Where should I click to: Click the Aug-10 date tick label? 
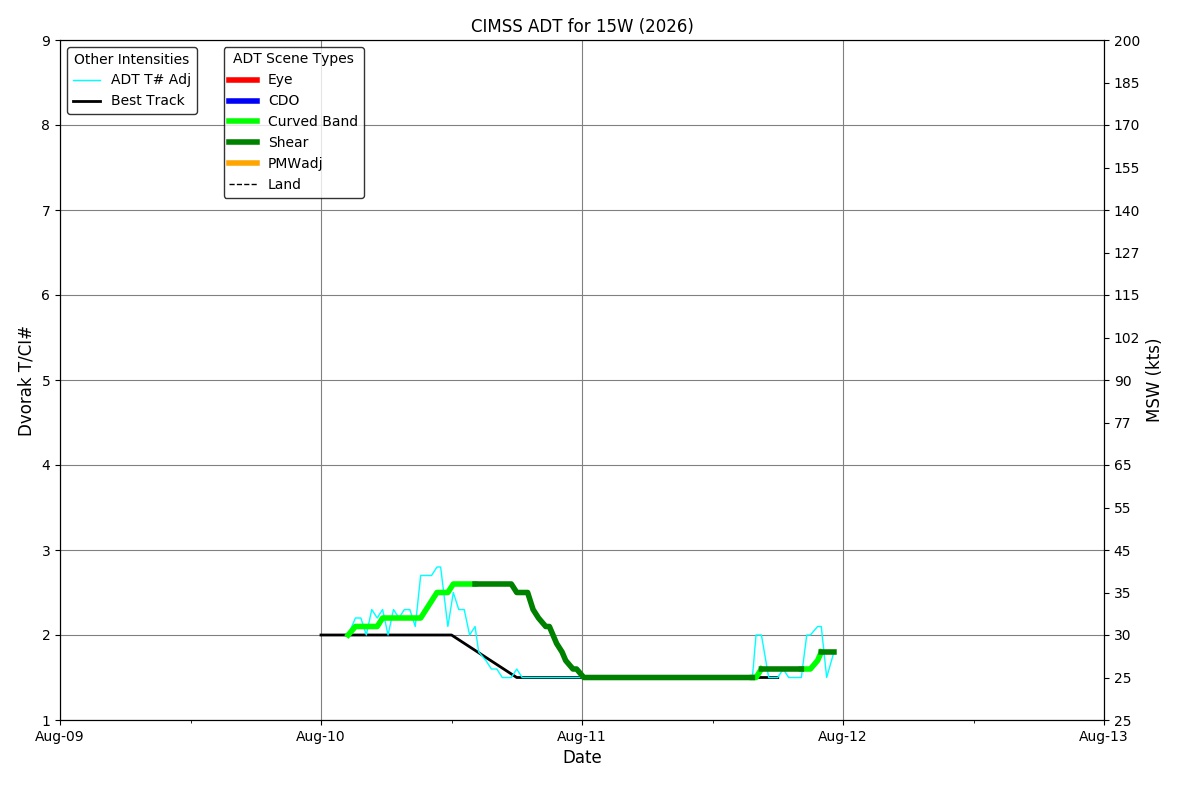tap(321, 737)
